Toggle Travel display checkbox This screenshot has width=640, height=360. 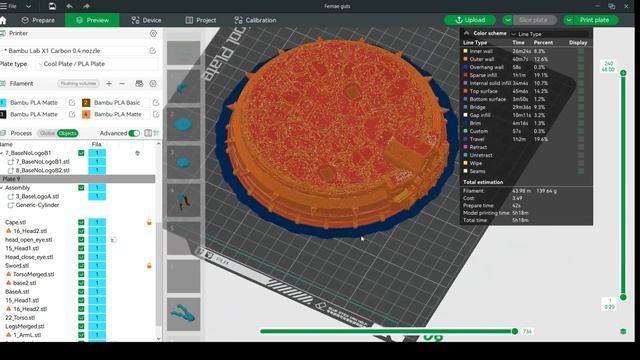(x=580, y=139)
